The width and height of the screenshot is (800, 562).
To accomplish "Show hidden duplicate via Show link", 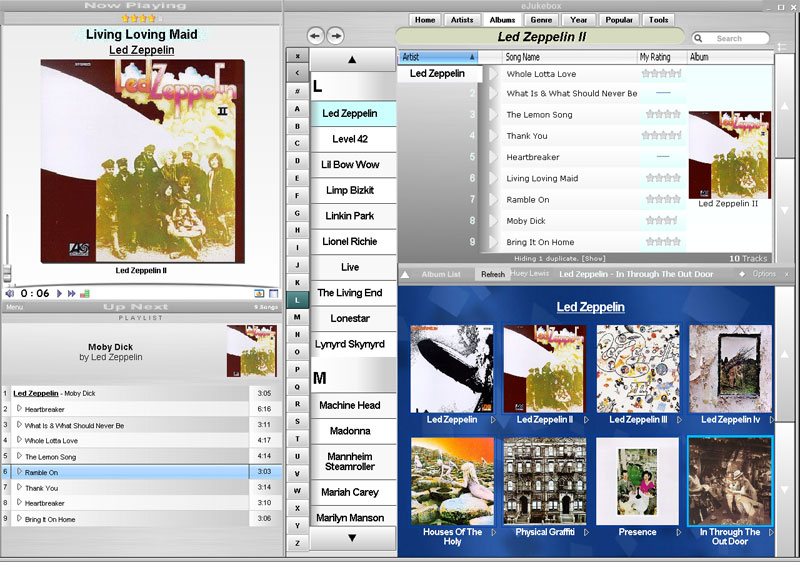I will click(x=594, y=258).
